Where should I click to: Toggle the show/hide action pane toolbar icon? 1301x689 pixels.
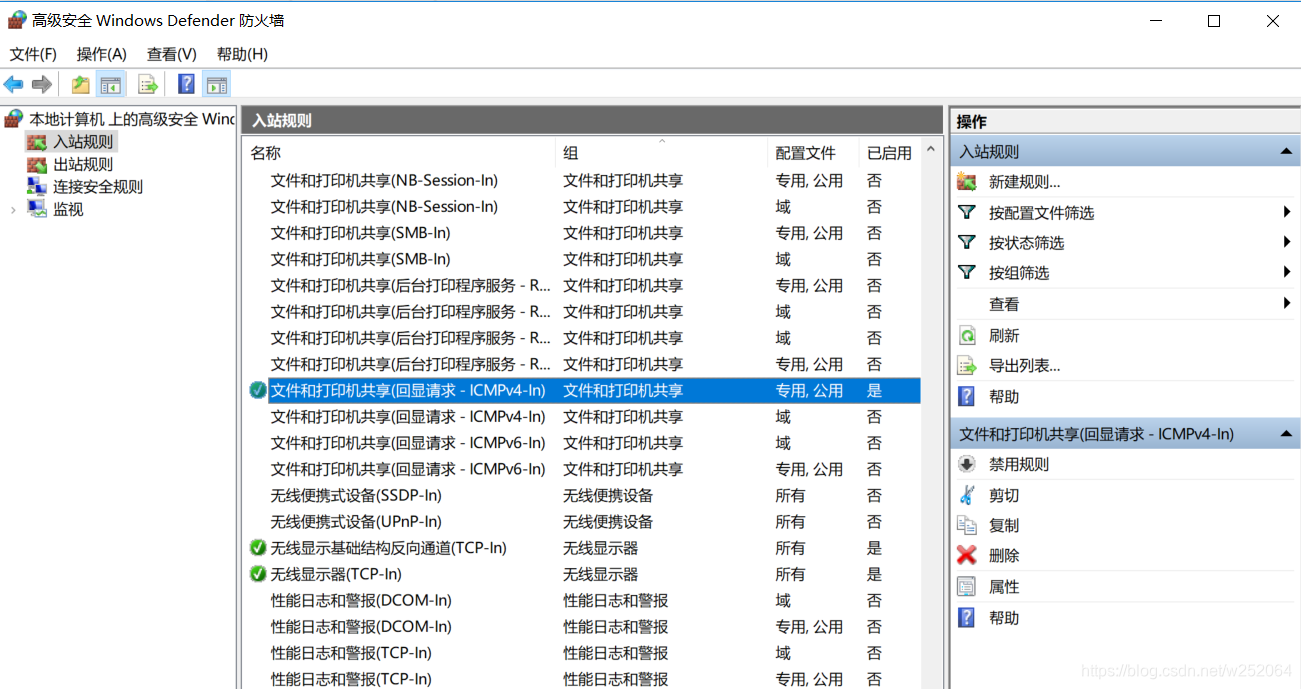217,85
